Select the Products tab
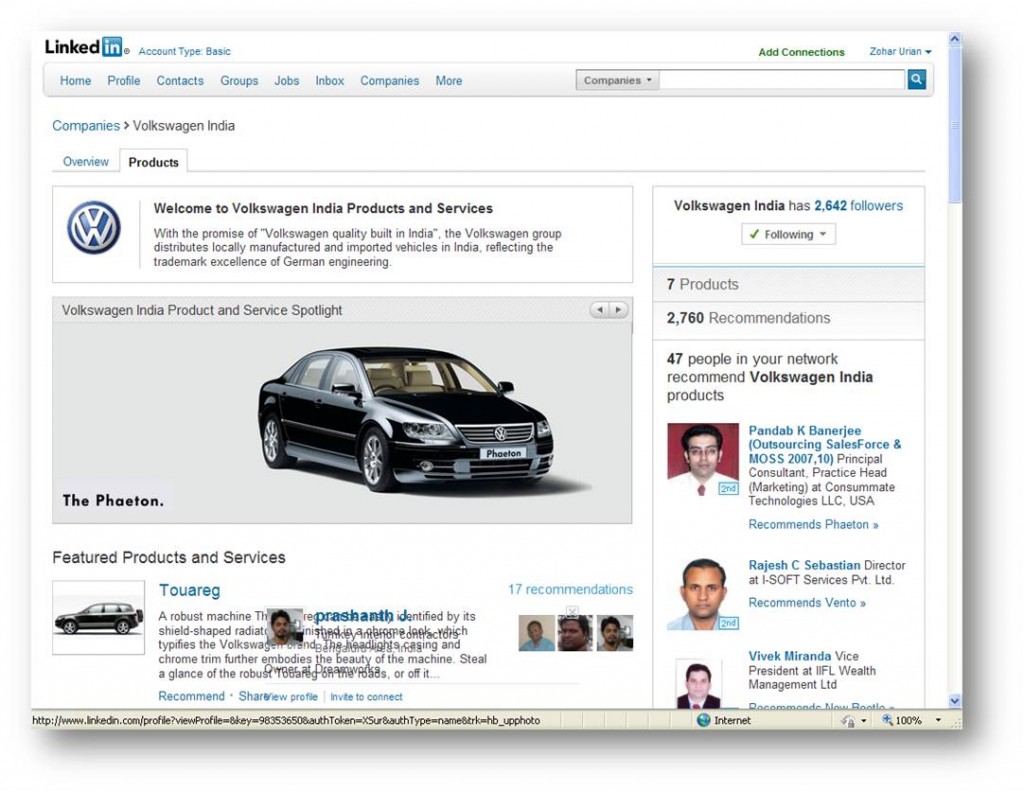 (153, 162)
